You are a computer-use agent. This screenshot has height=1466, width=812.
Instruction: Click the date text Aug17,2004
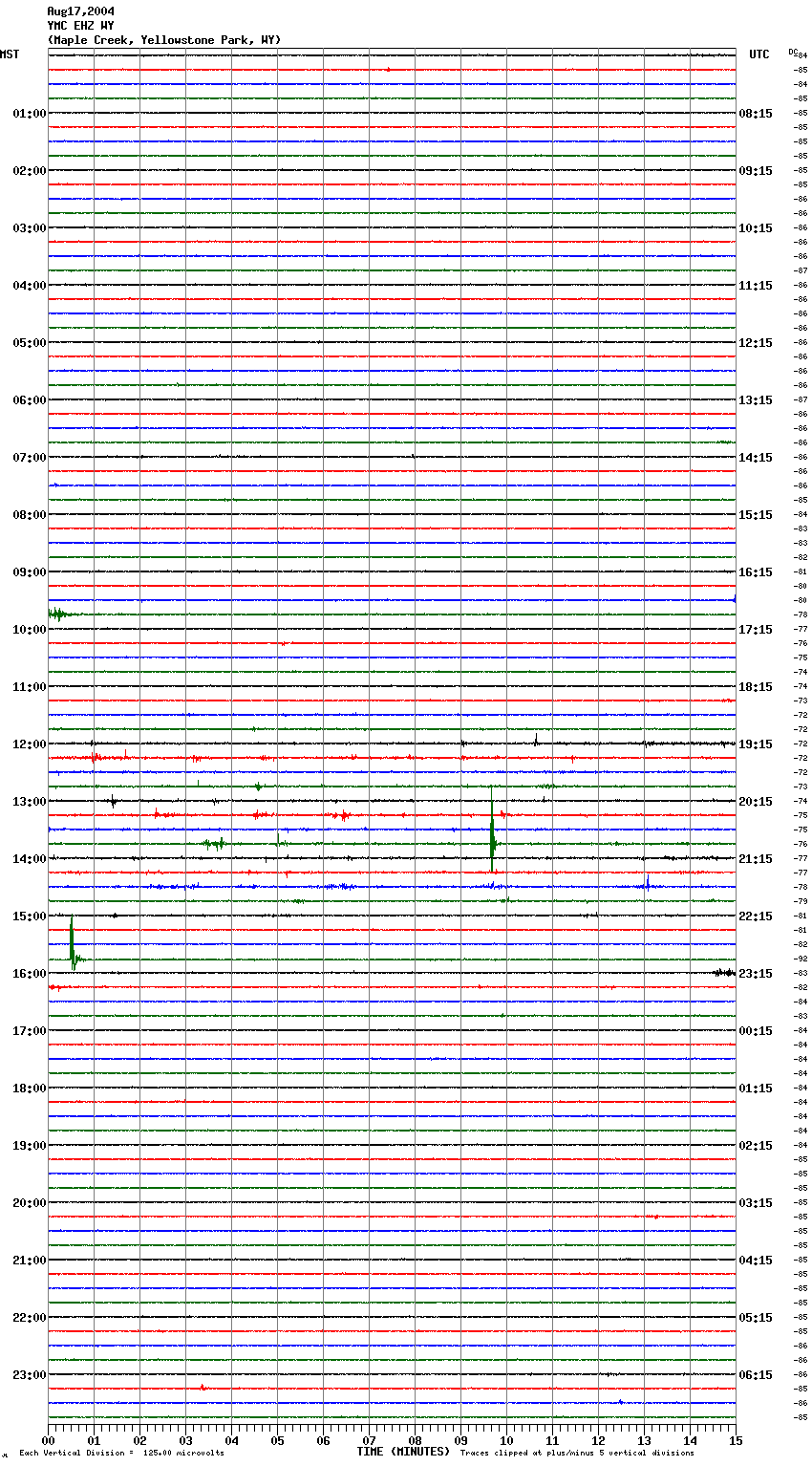coord(80,11)
